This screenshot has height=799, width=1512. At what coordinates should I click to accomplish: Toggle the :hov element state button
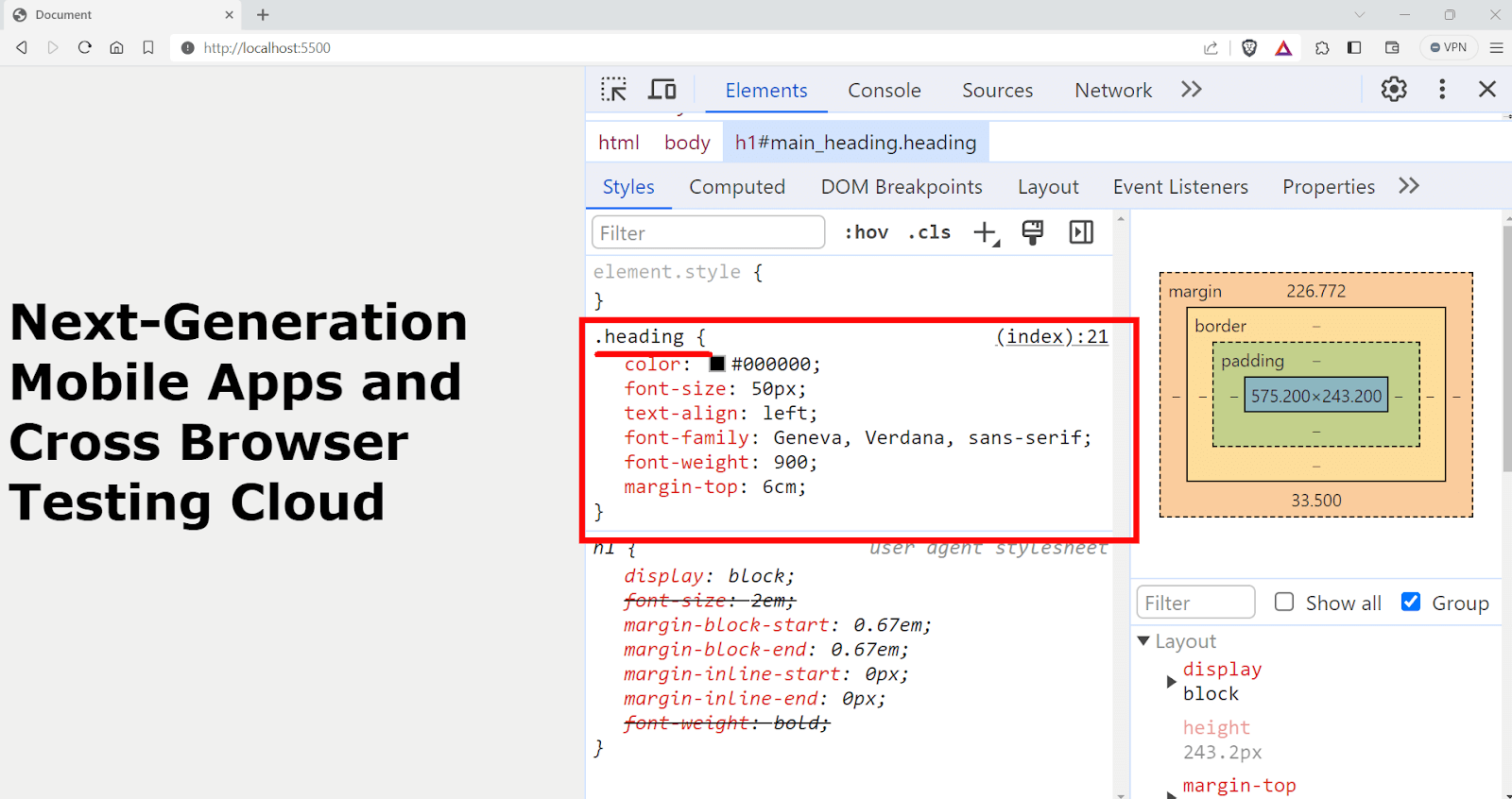tap(866, 232)
